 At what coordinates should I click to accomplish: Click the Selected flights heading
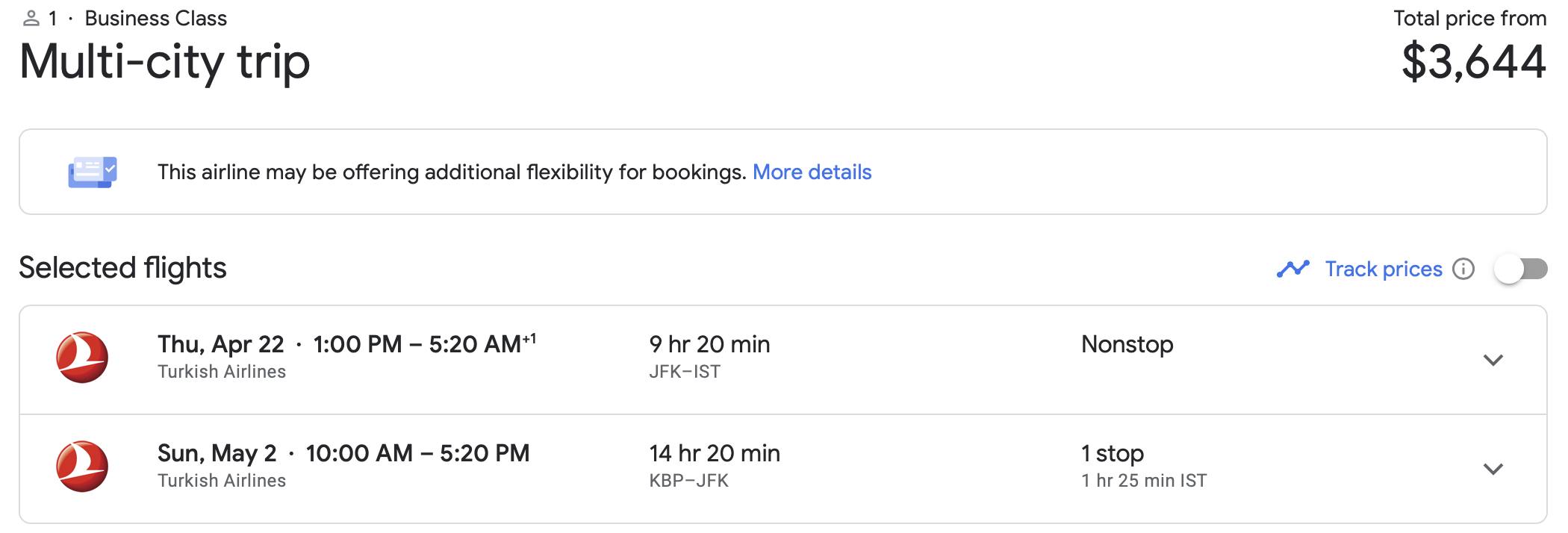click(x=122, y=268)
